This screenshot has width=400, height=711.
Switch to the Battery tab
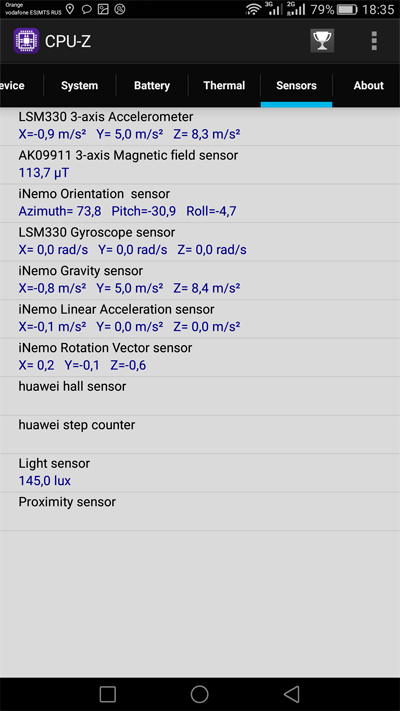click(x=152, y=85)
